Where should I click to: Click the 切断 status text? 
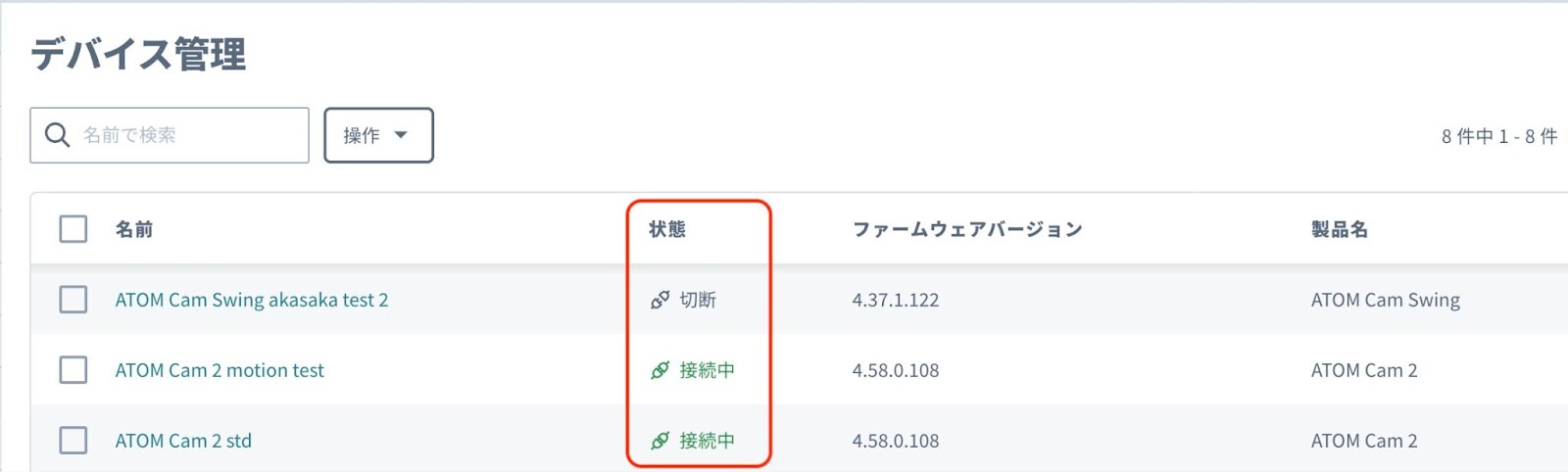pyautogui.click(x=698, y=300)
